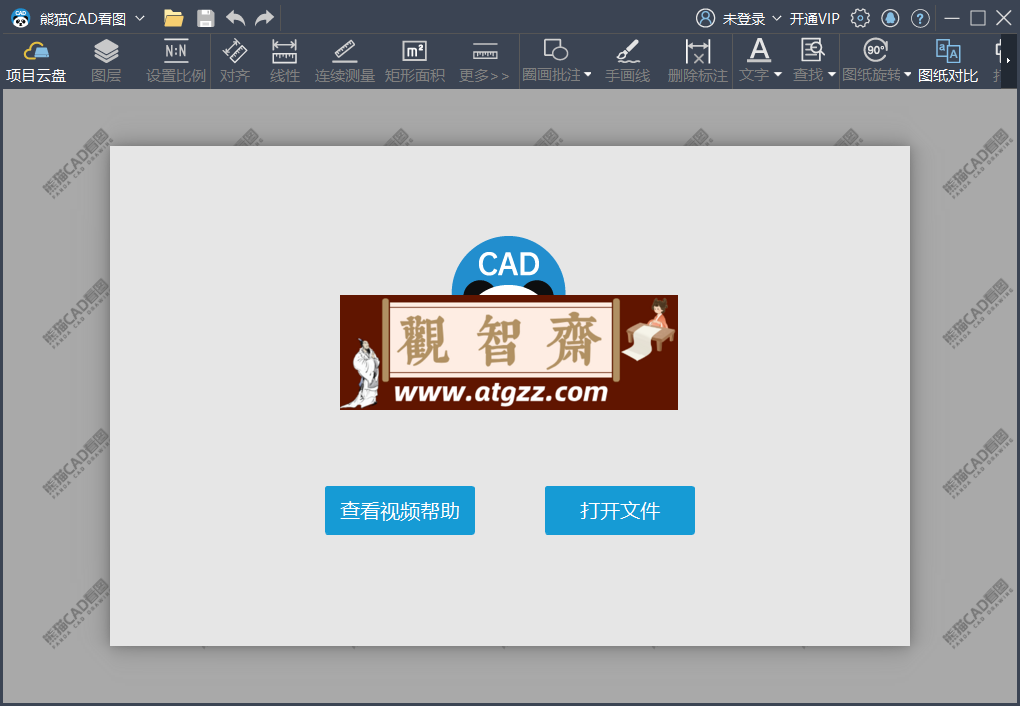Image resolution: width=1020 pixels, height=706 pixels.
Task: Minimize the CAD viewer window
Action: pos(952,18)
